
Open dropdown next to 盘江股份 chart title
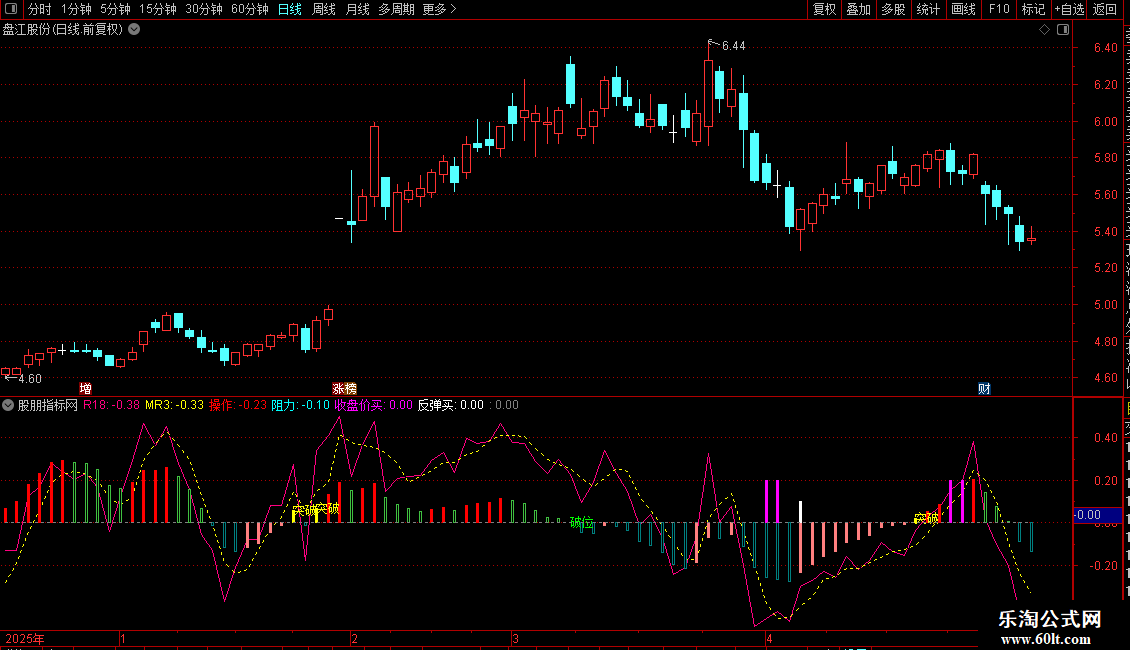coord(134,30)
